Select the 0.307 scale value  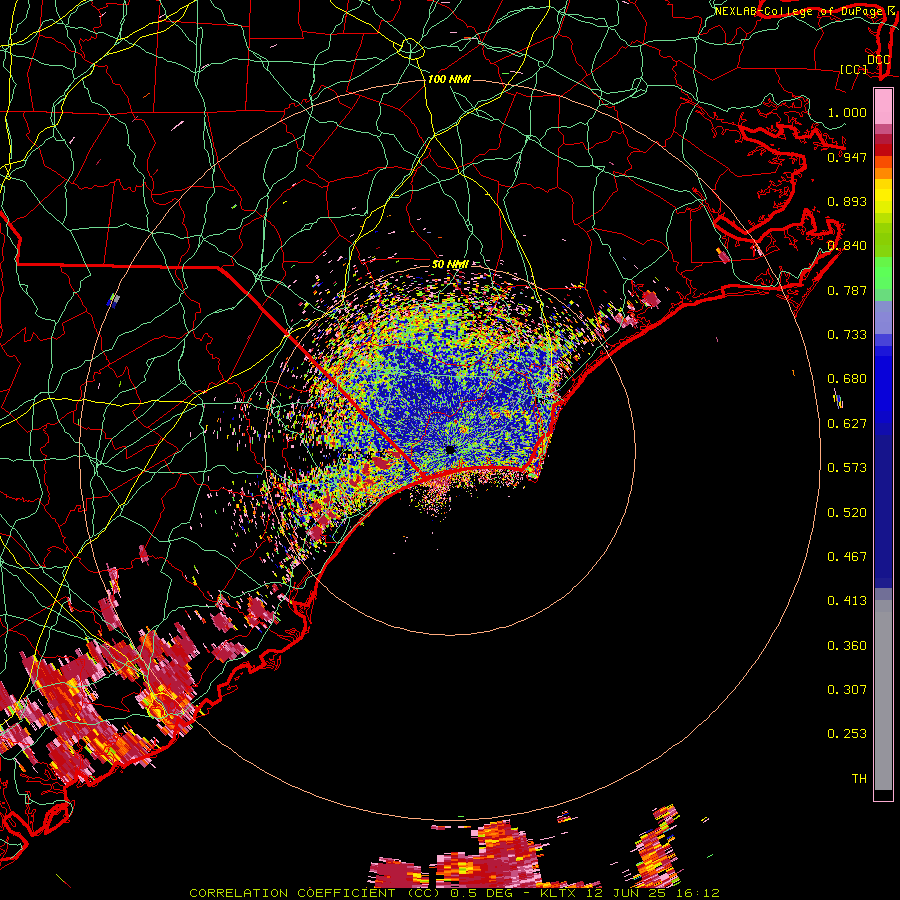click(x=847, y=690)
